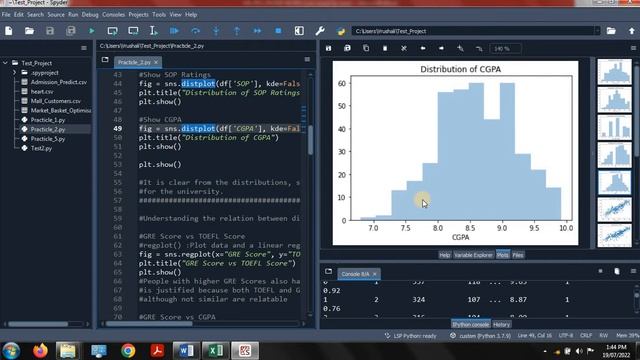Open Microsoft Word from the taskbar
640x360 pixels.
pyautogui.click(x=186, y=351)
